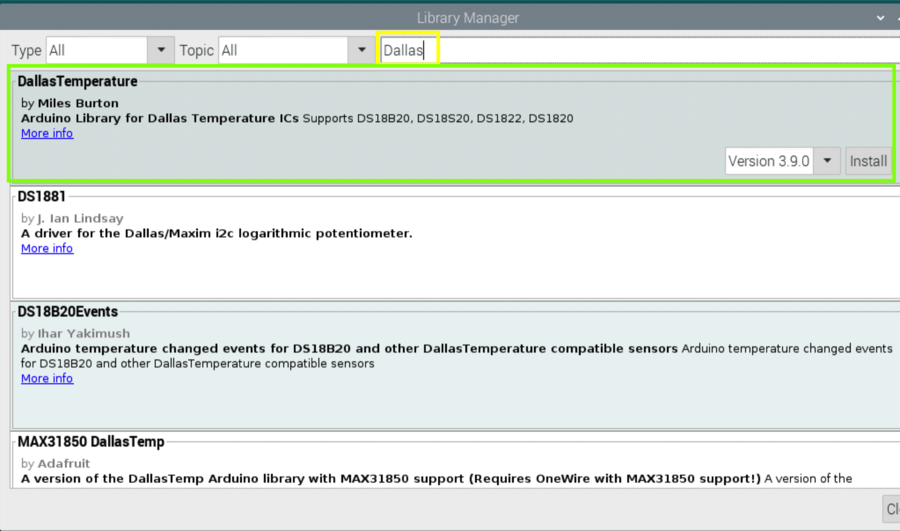Click the partially visible Close button
This screenshot has width=900, height=531.
tap(891, 509)
